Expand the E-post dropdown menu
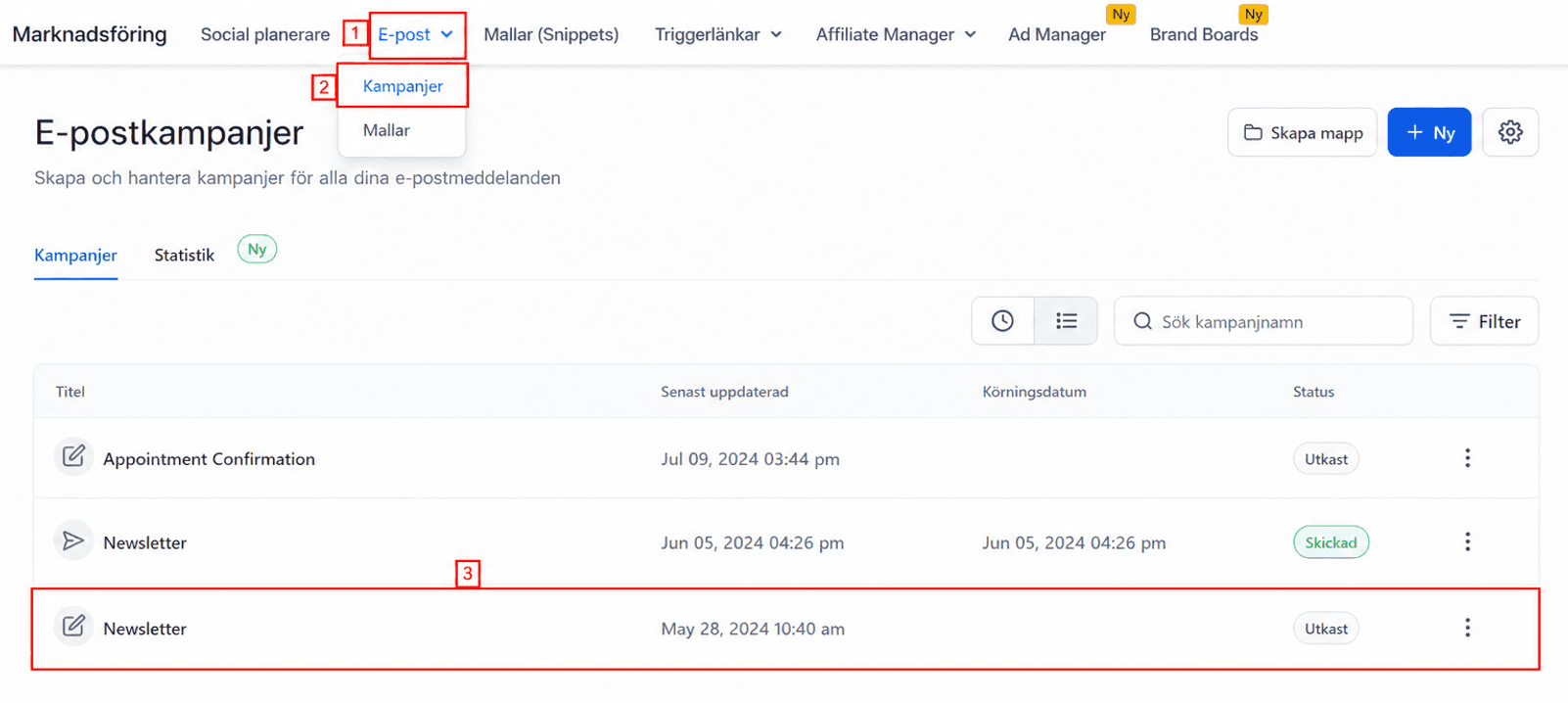The width and height of the screenshot is (1568, 703). (x=416, y=34)
